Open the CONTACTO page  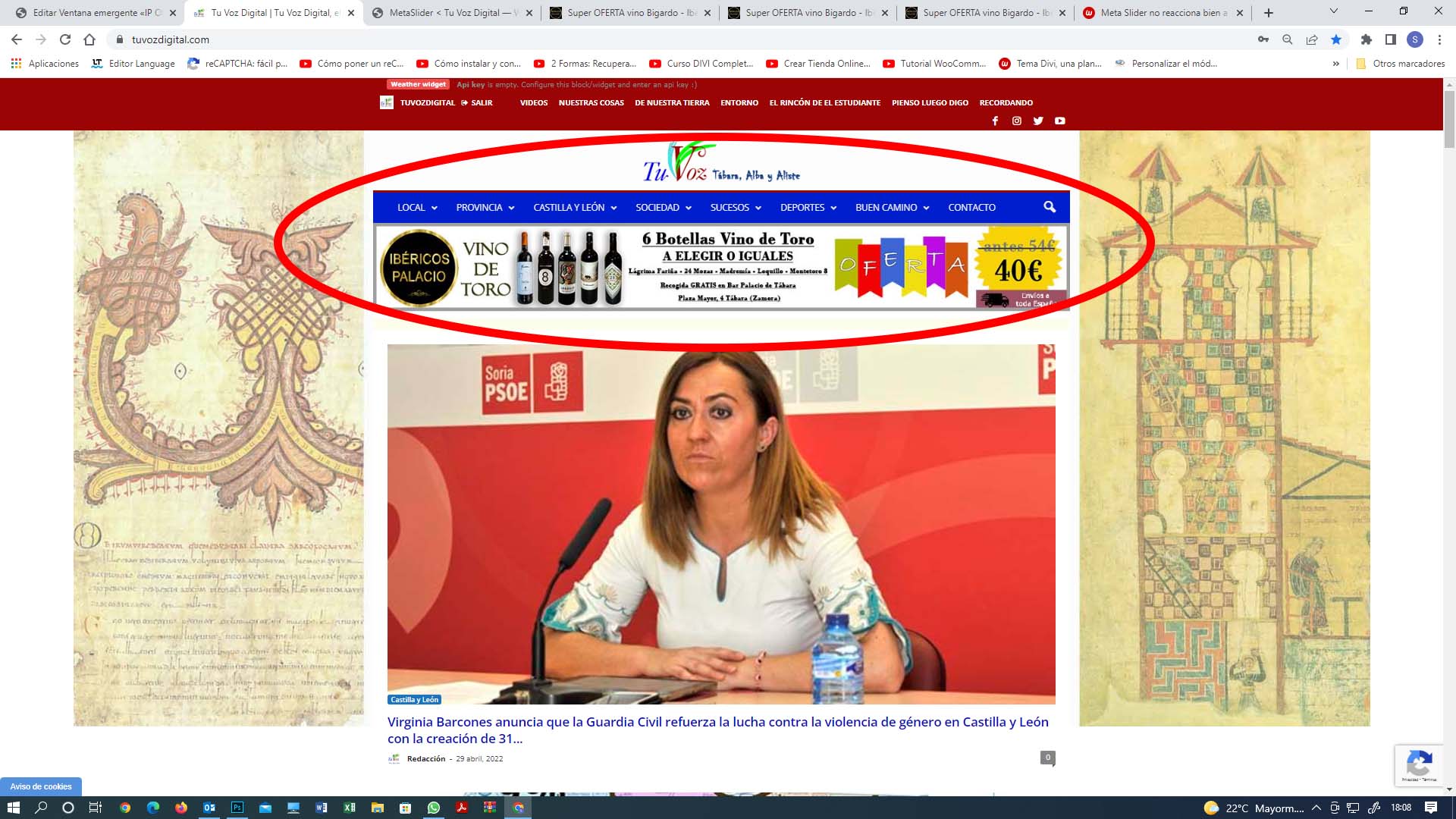972,207
